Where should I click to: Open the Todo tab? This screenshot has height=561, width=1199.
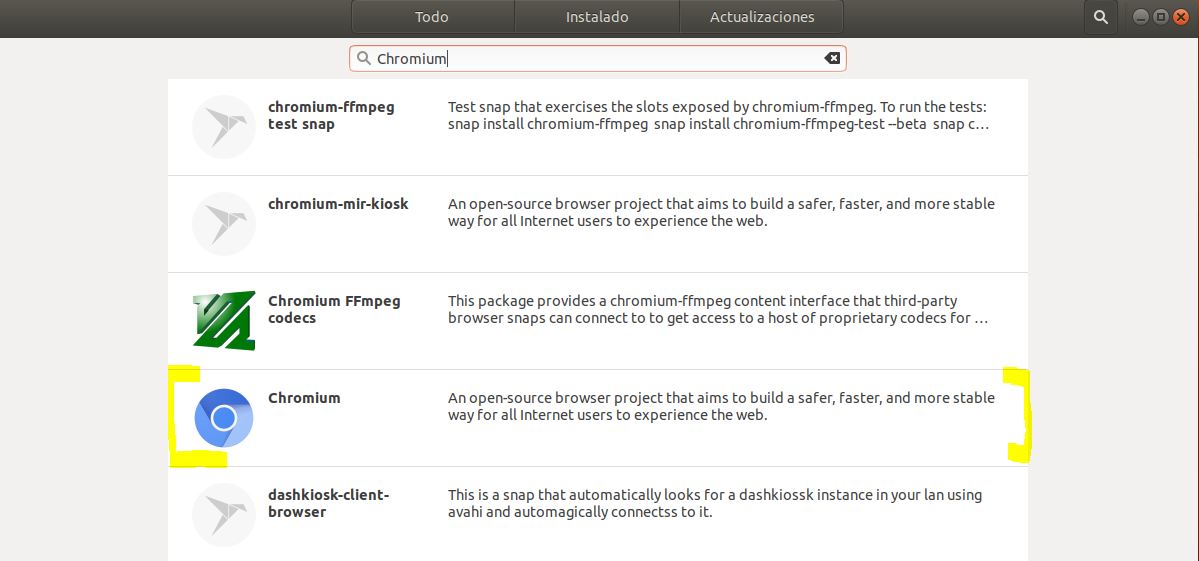tap(432, 17)
